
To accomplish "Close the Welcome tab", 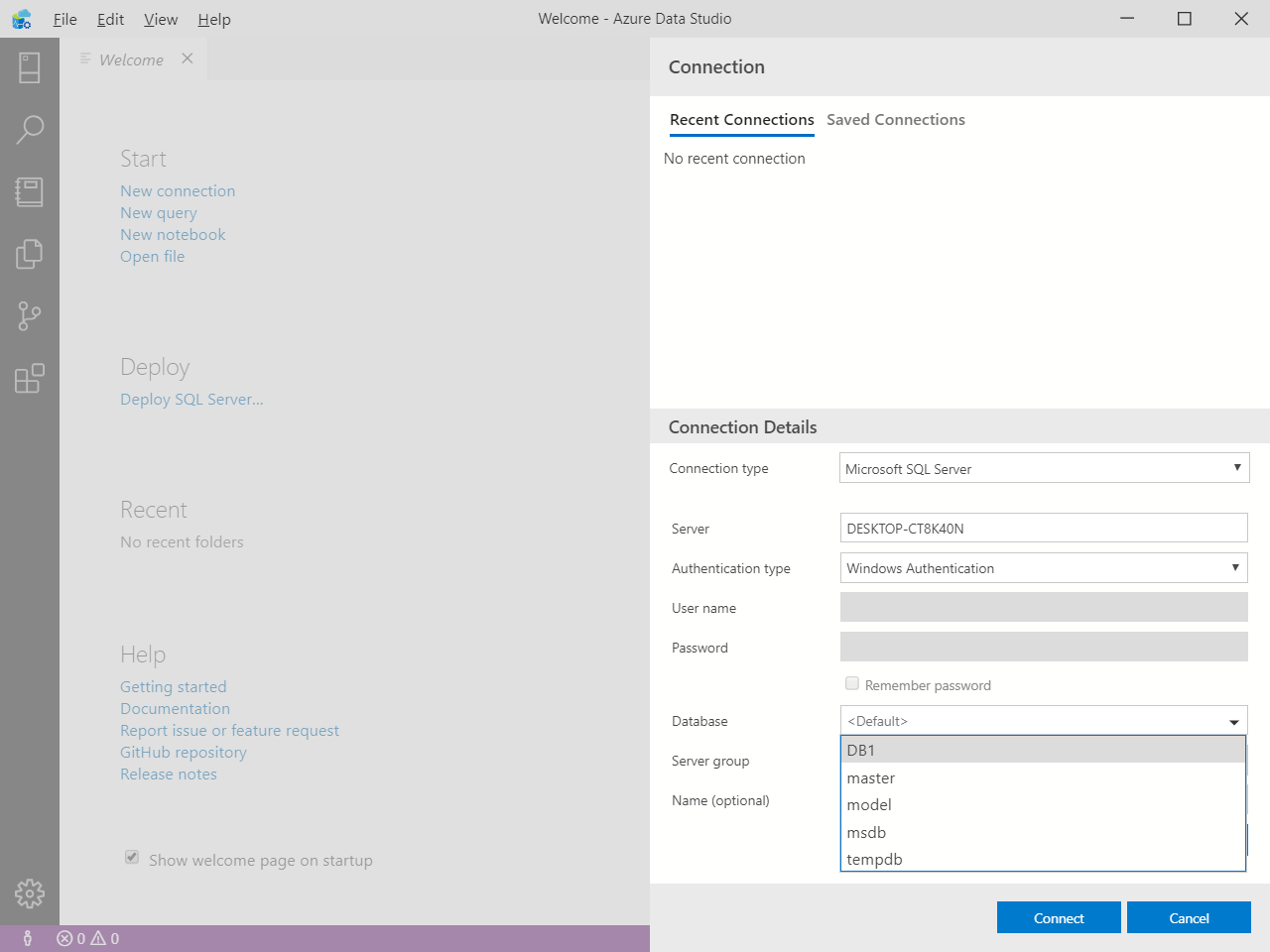I will pyautogui.click(x=188, y=59).
